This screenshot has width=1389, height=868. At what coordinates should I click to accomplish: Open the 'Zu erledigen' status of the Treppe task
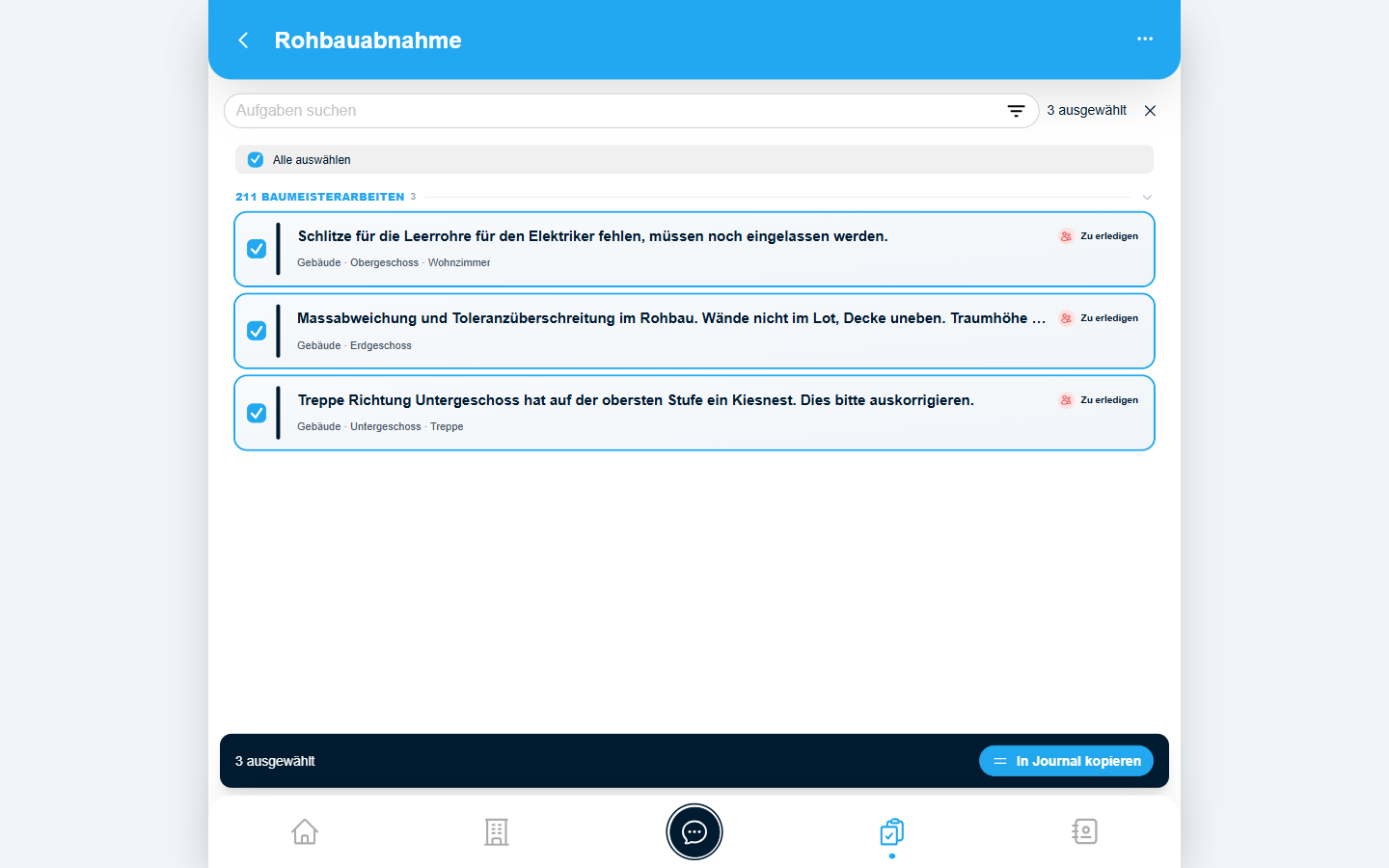[1099, 400]
